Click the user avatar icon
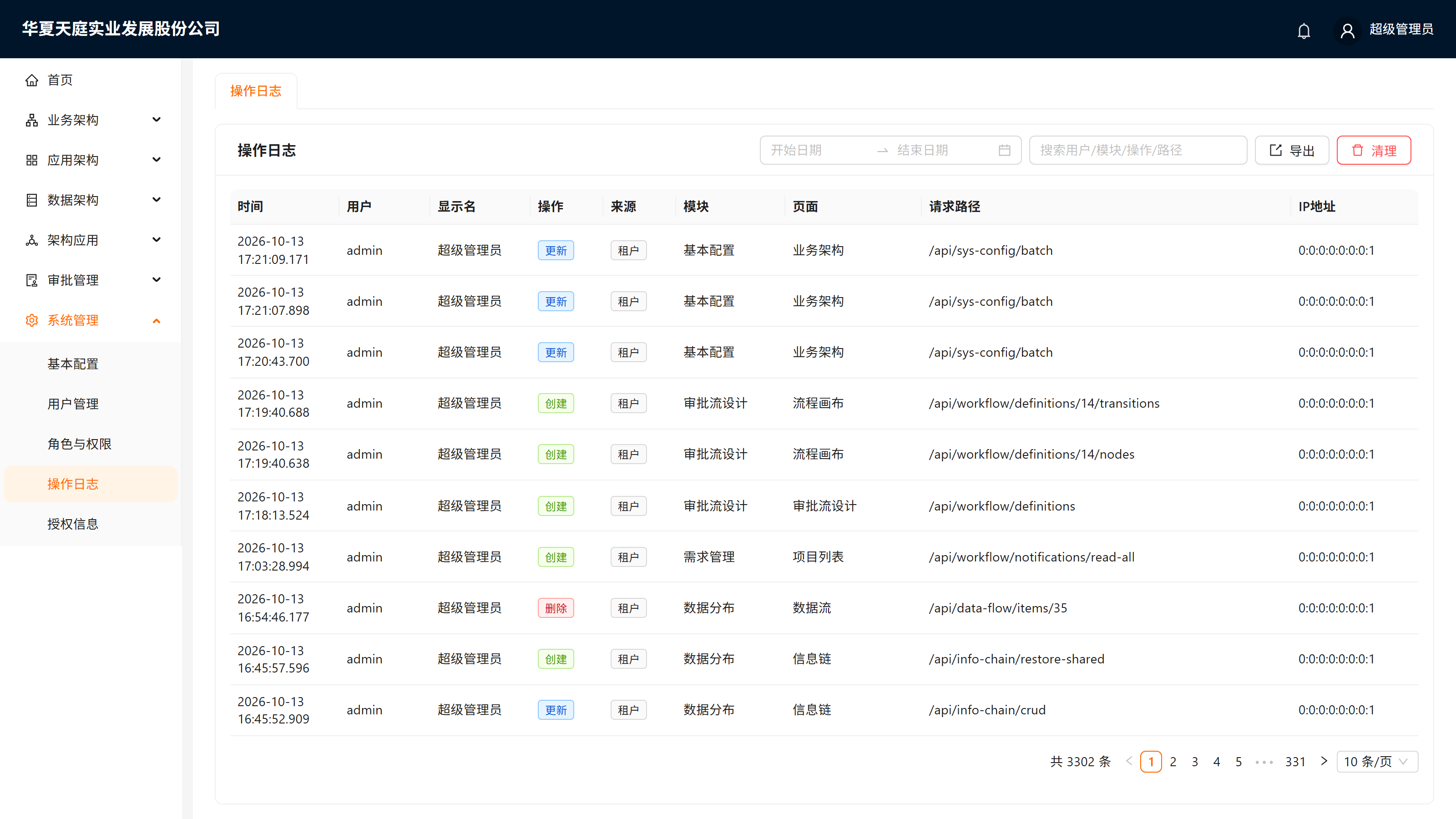Screen dimensions: 1456x819 click(1347, 30)
